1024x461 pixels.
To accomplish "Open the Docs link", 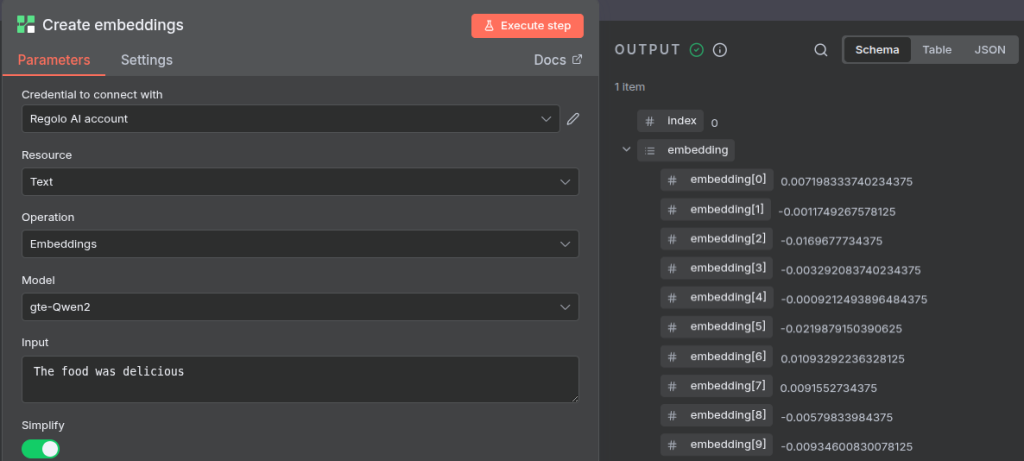I will click(557, 60).
